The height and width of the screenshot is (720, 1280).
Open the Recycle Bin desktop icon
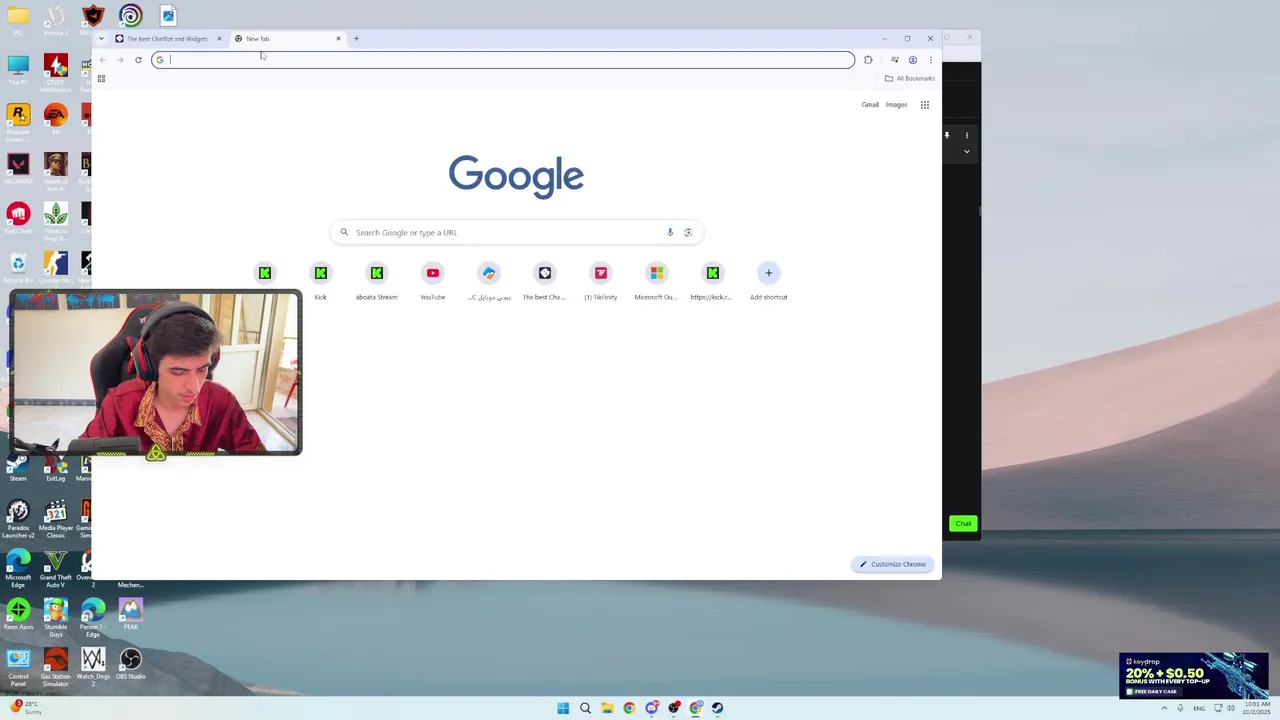tap(18, 267)
